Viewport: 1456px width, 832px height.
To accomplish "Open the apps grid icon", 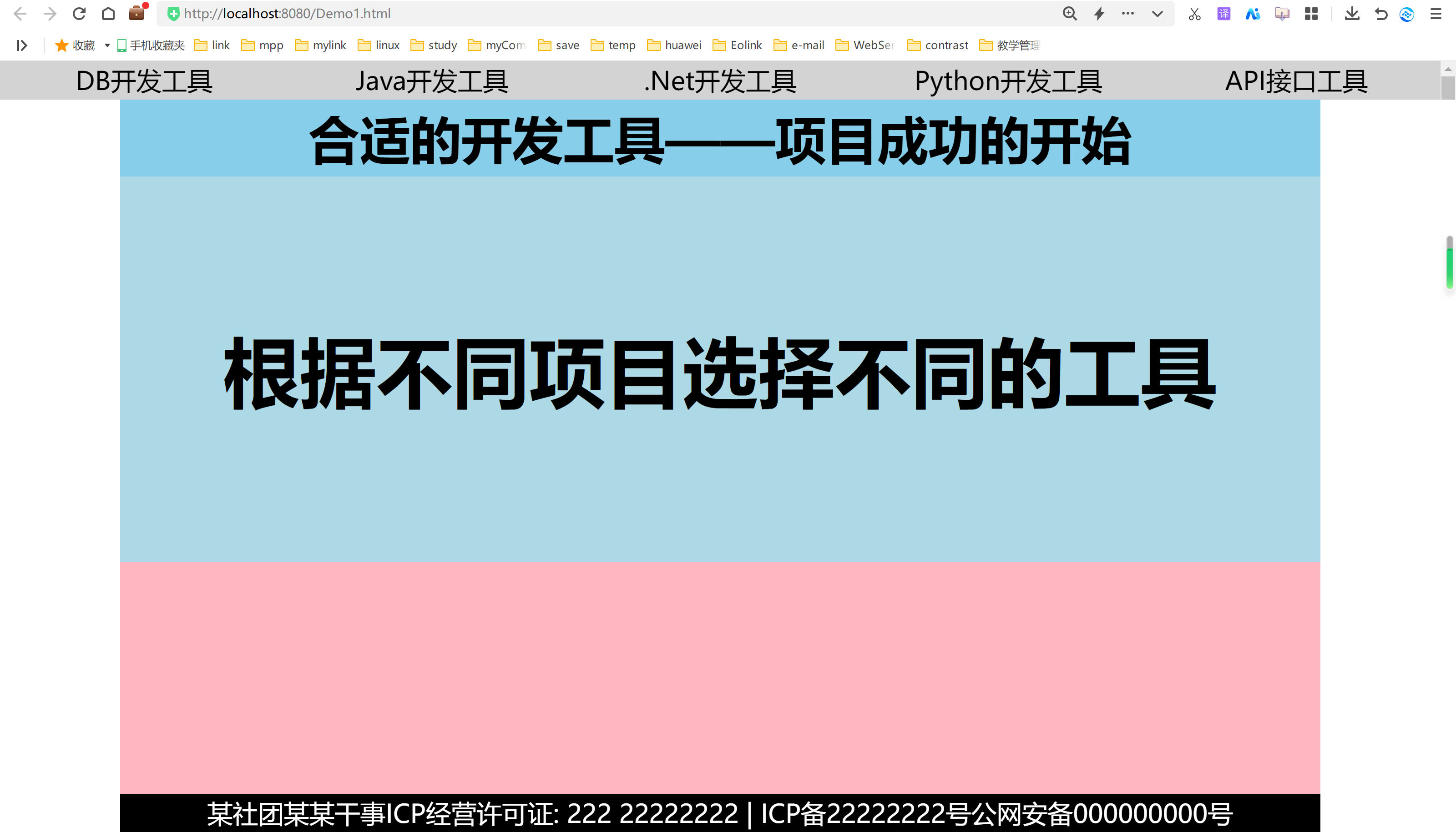I will click(x=1311, y=13).
